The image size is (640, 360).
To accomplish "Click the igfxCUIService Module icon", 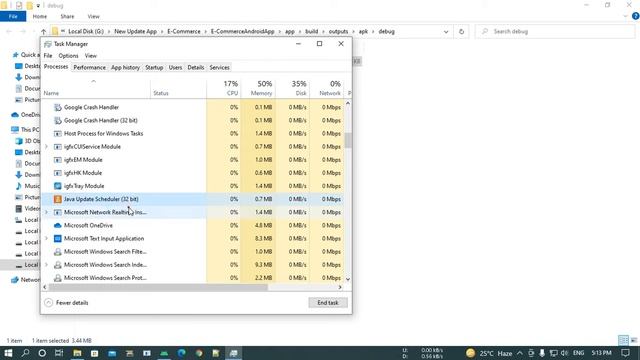I will click(58, 147).
